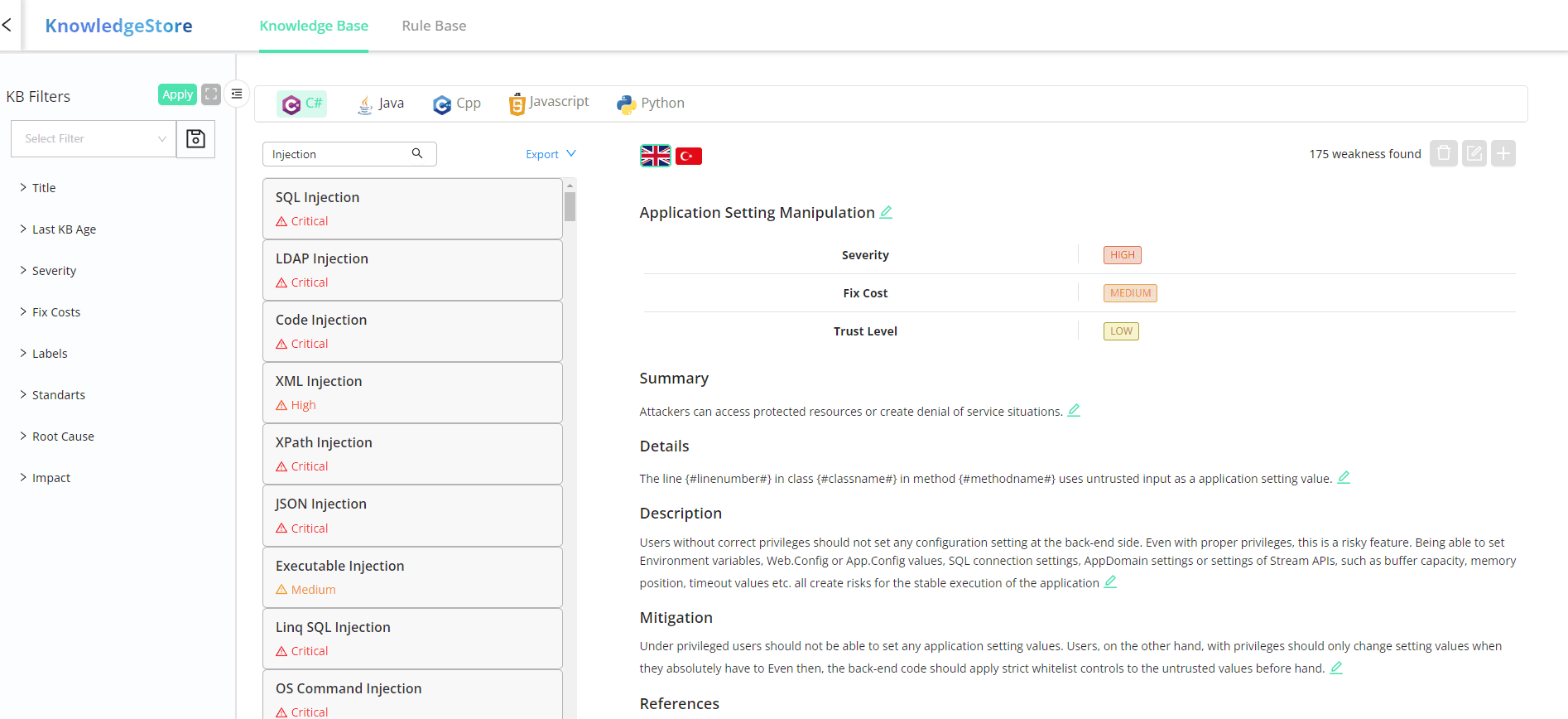Toggle the filter panel collapse list icon
Screen dimensions: 1568x719
click(x=237, y=94)
